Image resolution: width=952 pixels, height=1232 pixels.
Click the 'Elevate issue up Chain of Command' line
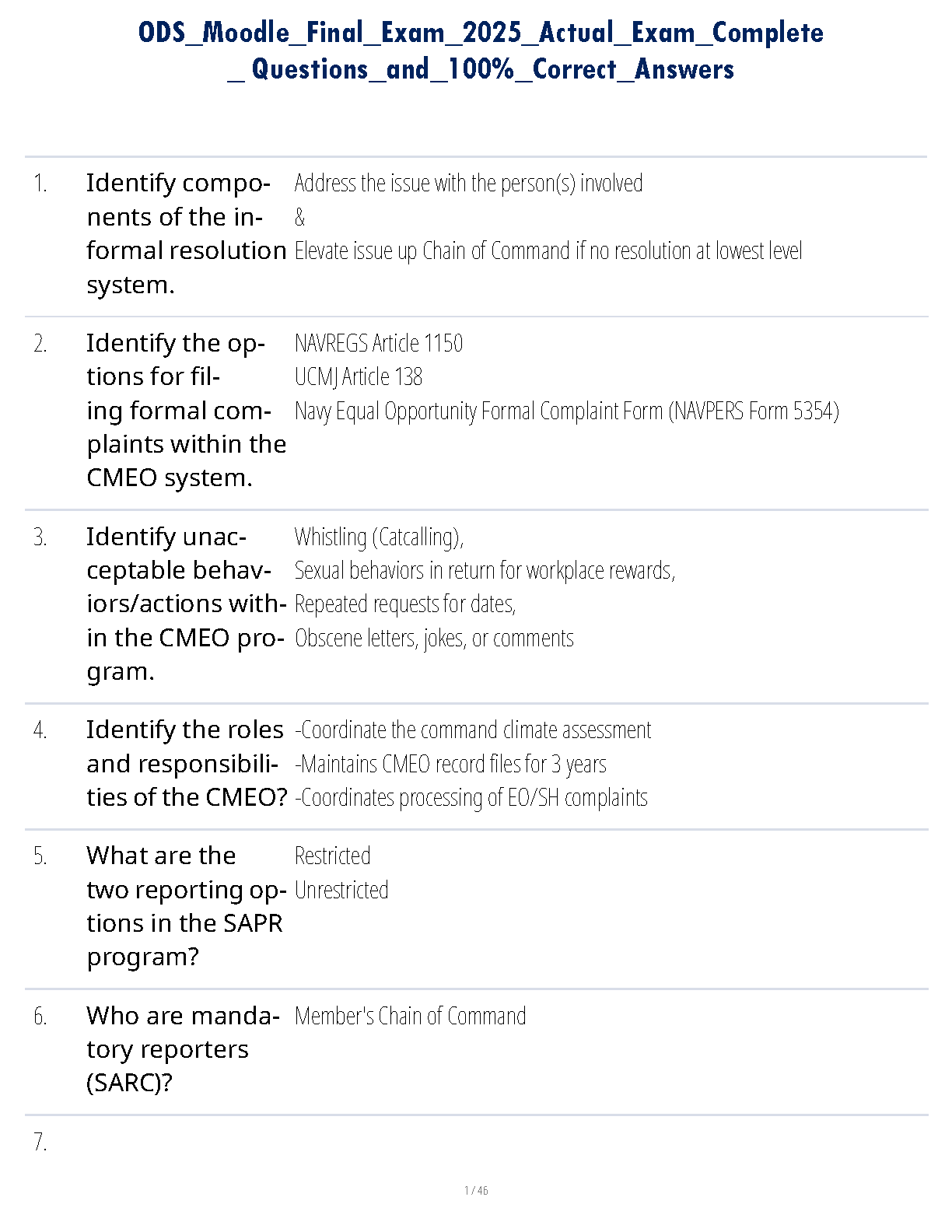click(x=548, y=251)
